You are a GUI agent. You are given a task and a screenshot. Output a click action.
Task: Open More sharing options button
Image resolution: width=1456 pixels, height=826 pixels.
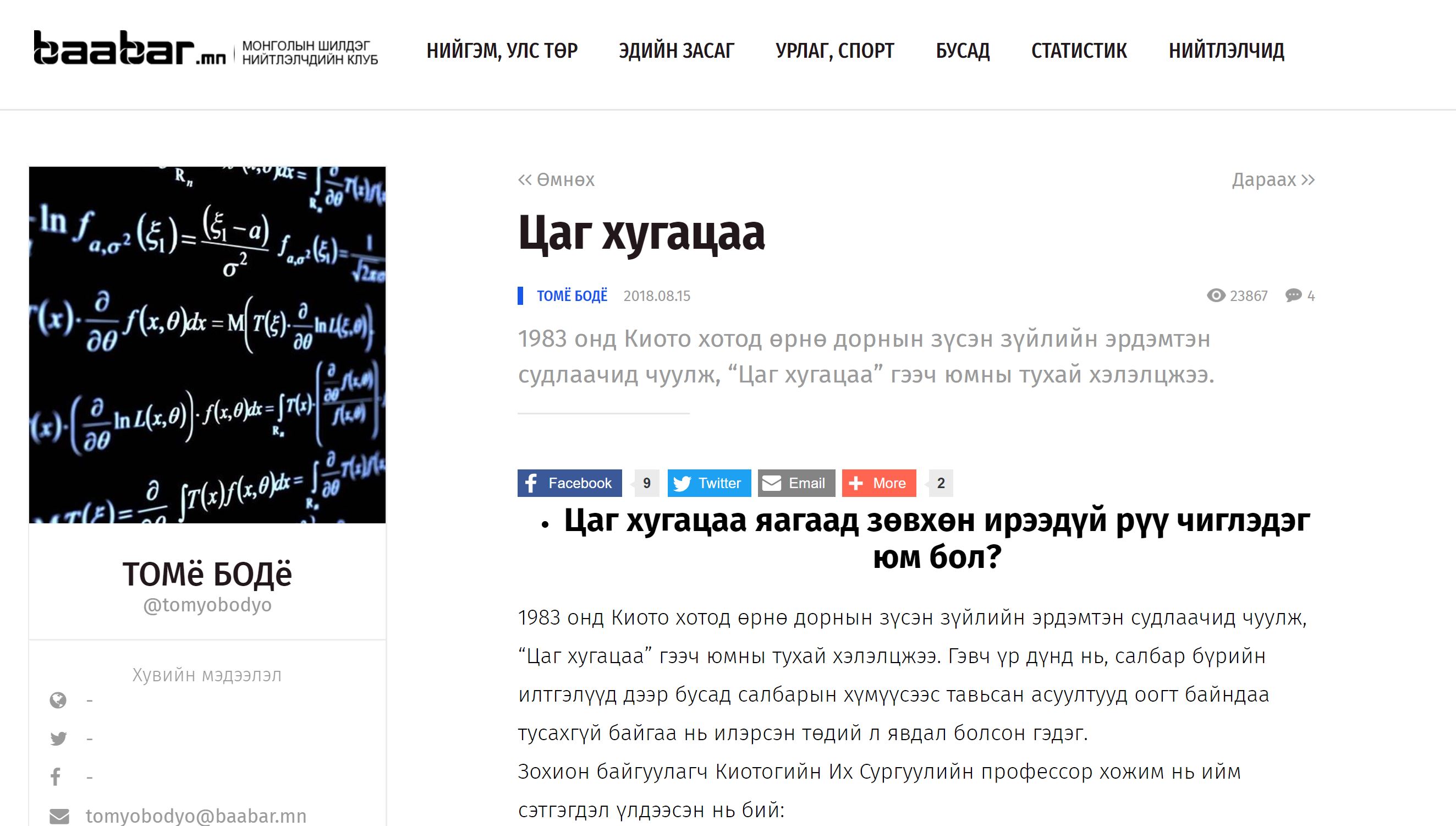point(879,483)
